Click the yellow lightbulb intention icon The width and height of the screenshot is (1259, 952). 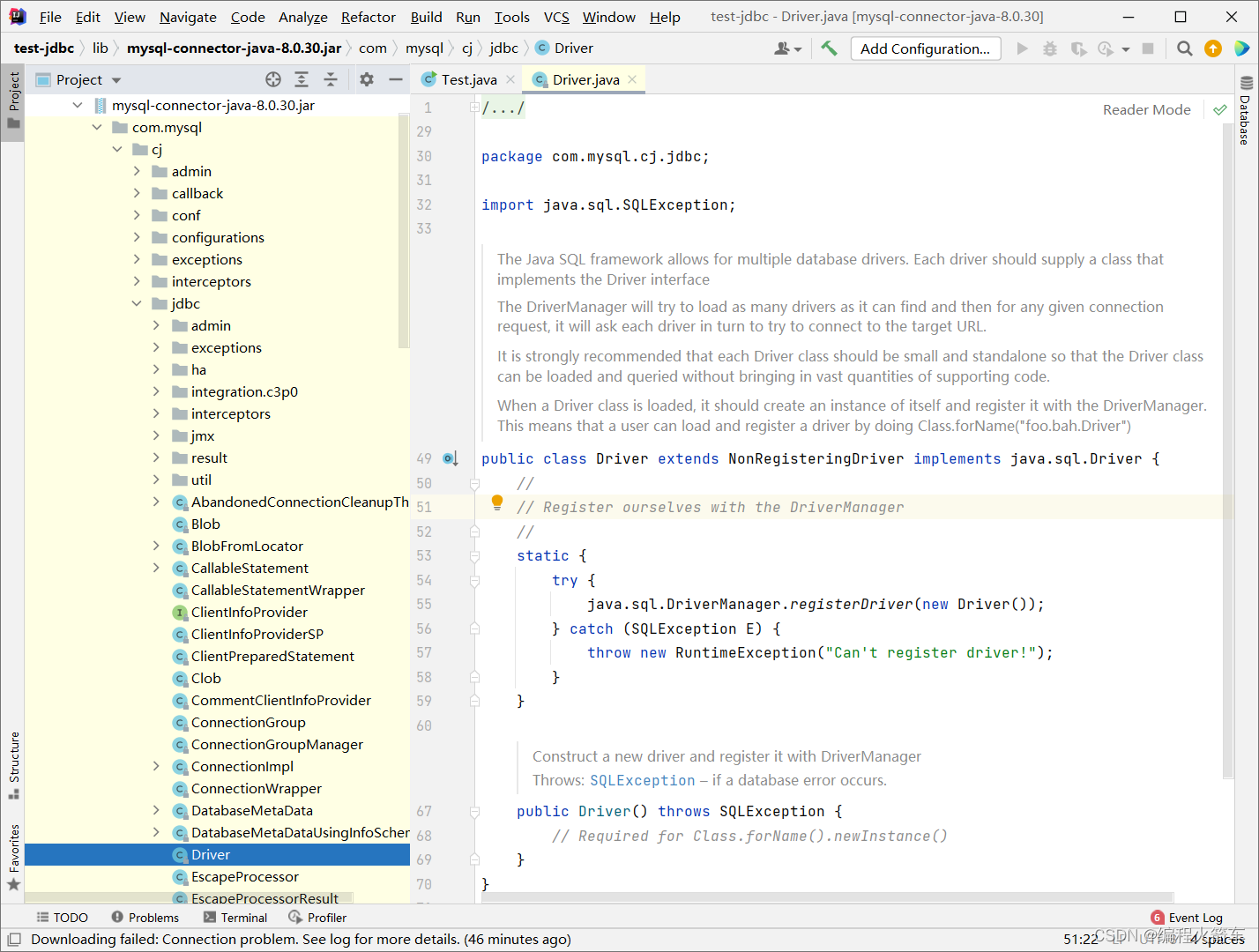coord(497,502)
